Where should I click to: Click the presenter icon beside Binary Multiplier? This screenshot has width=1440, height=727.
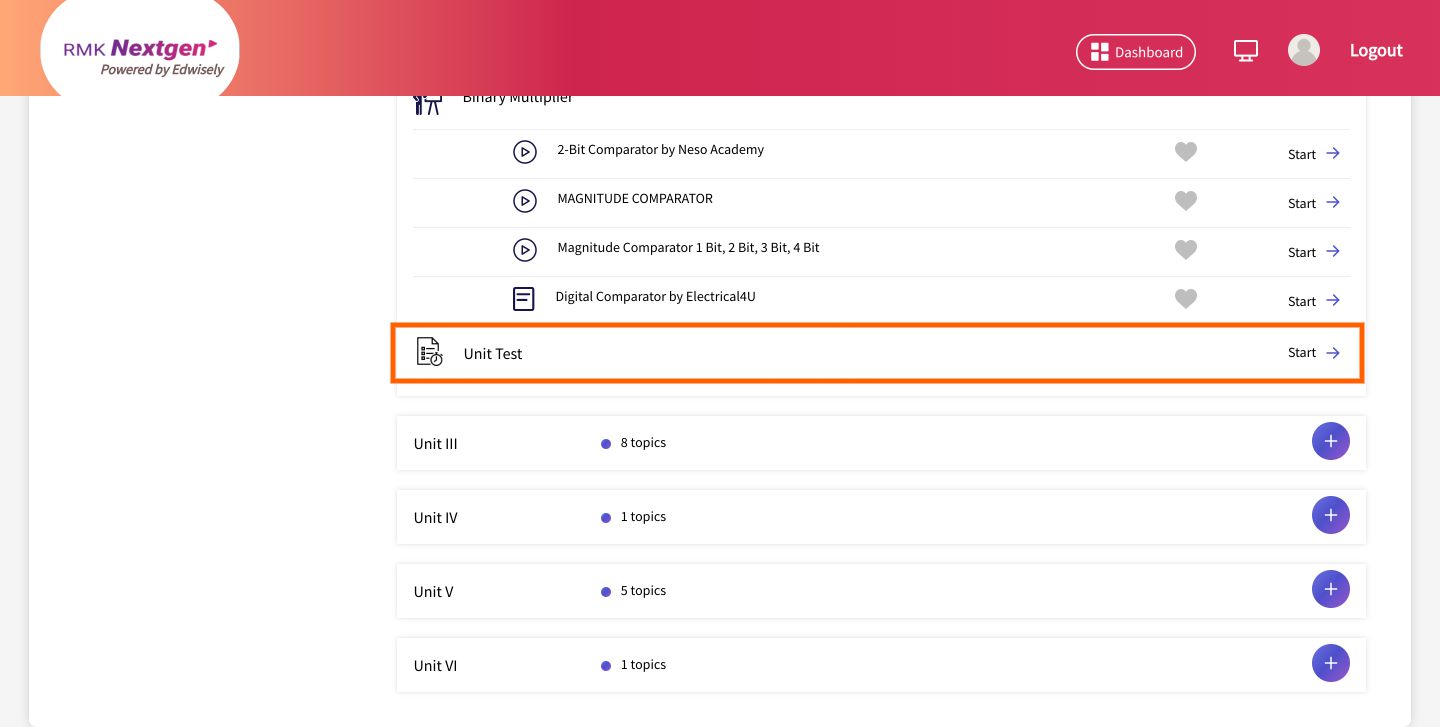point(427,104)
